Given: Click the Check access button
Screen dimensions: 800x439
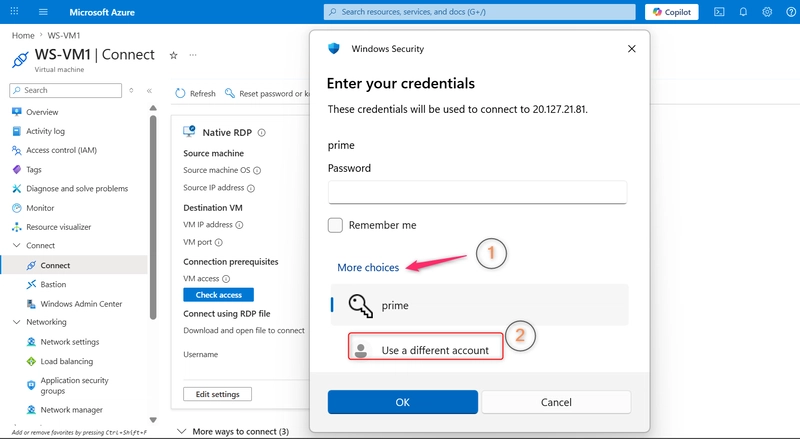Looking at the screenshot, I should pyautogui.click(x=218, y=295).
